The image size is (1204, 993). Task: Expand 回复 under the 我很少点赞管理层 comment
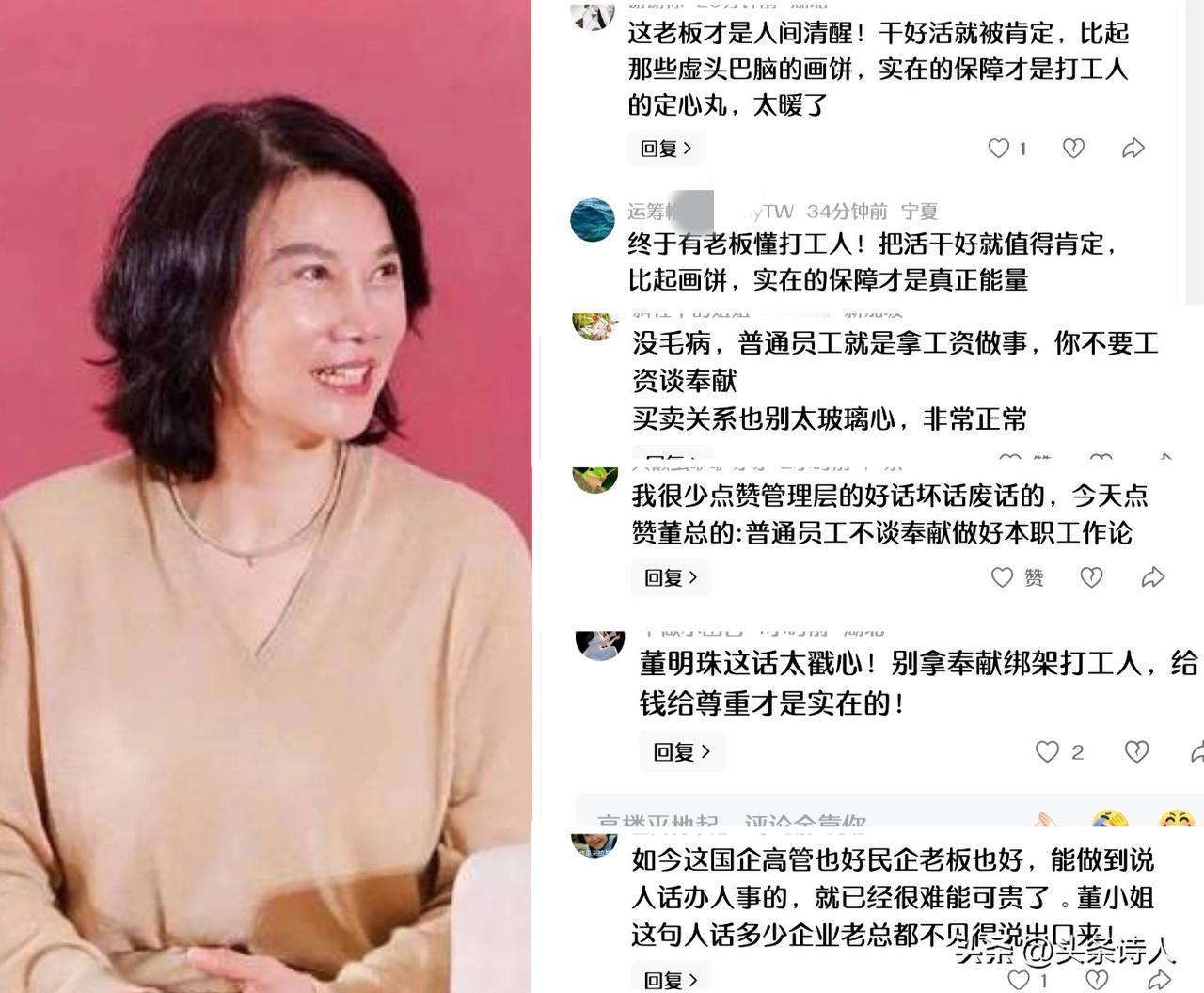pos(671,577)
